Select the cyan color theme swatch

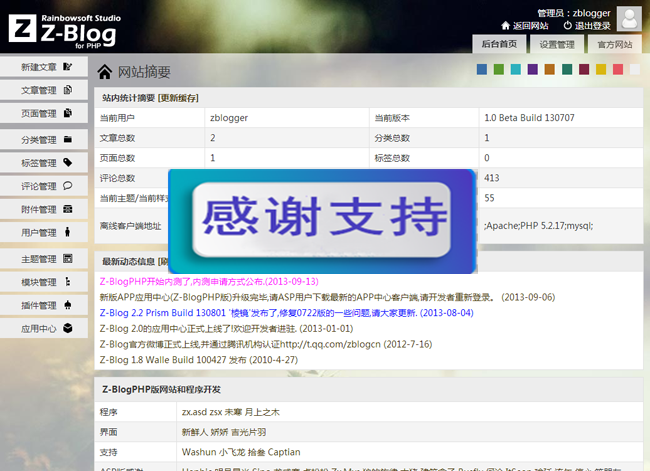(x=516, y=69)
